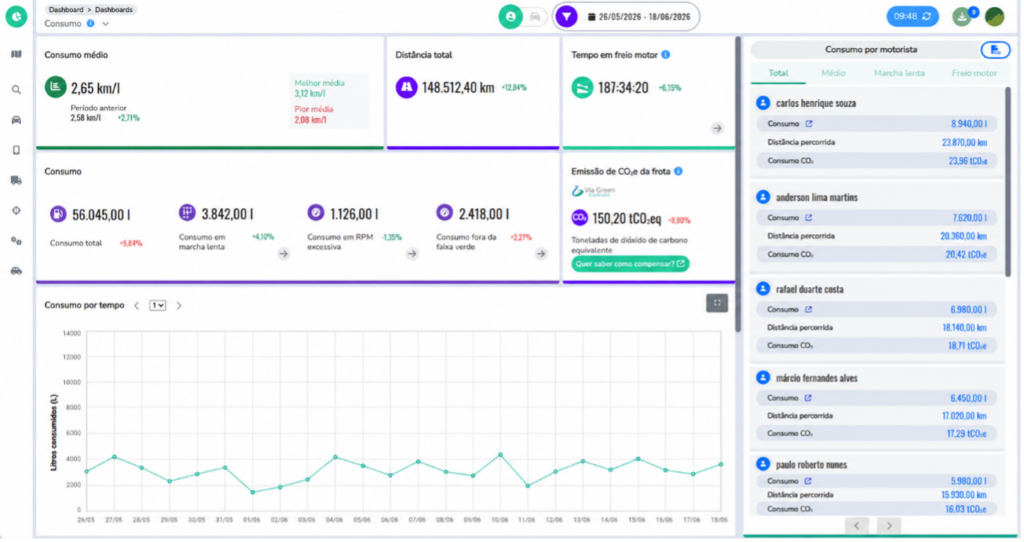Open the truck icon in sidebar
1024x542 pixels.
pos(16,180)
